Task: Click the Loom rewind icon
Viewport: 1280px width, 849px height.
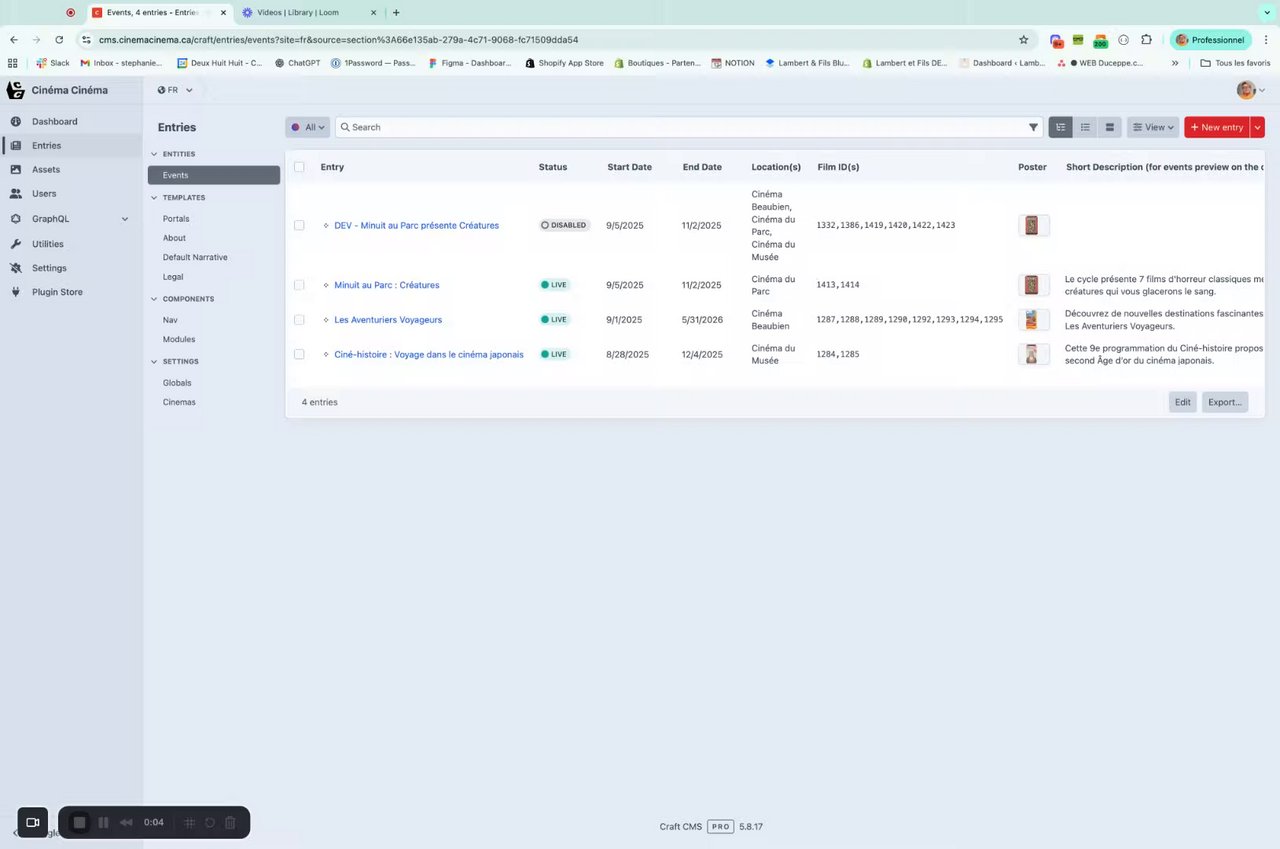Action: pos(126,822)
